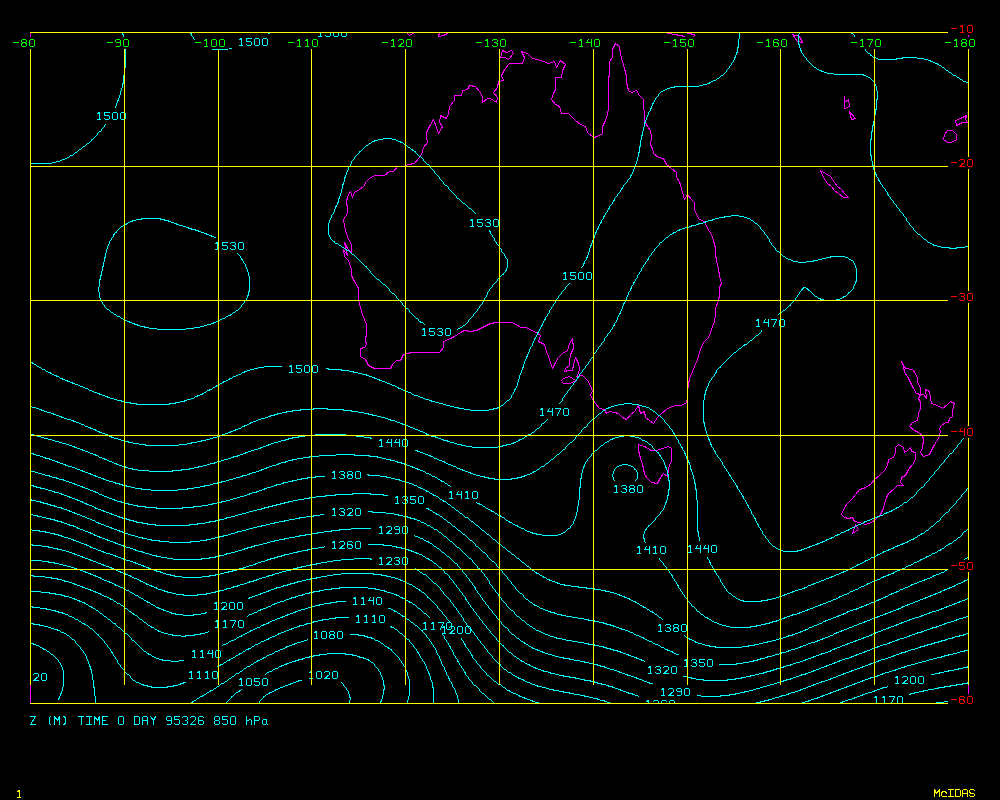Click the -20 latitude label in red

pos(961,163)
